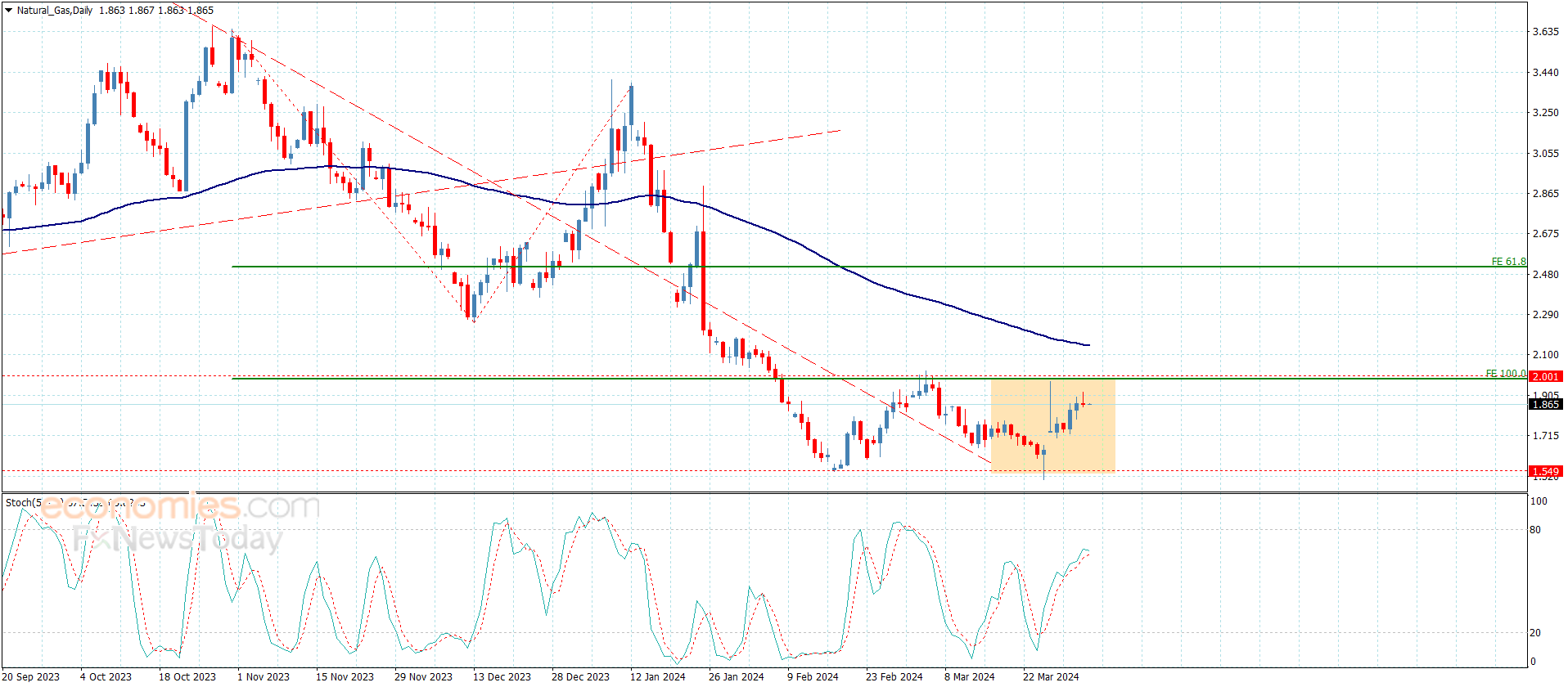Click the 3.635 price axis label
This screenshot has width=1568, height=687.
[x=1545, y=32]
